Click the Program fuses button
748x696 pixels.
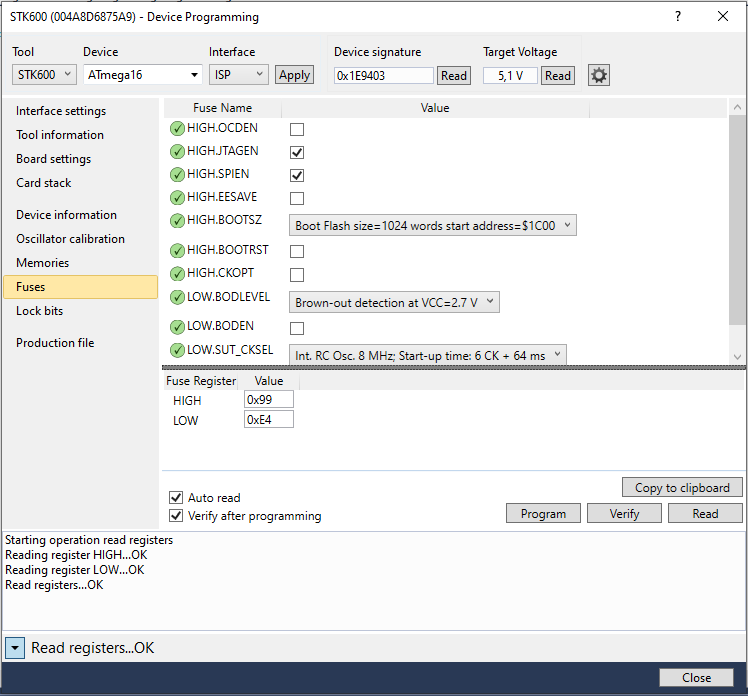click(543, 513)
